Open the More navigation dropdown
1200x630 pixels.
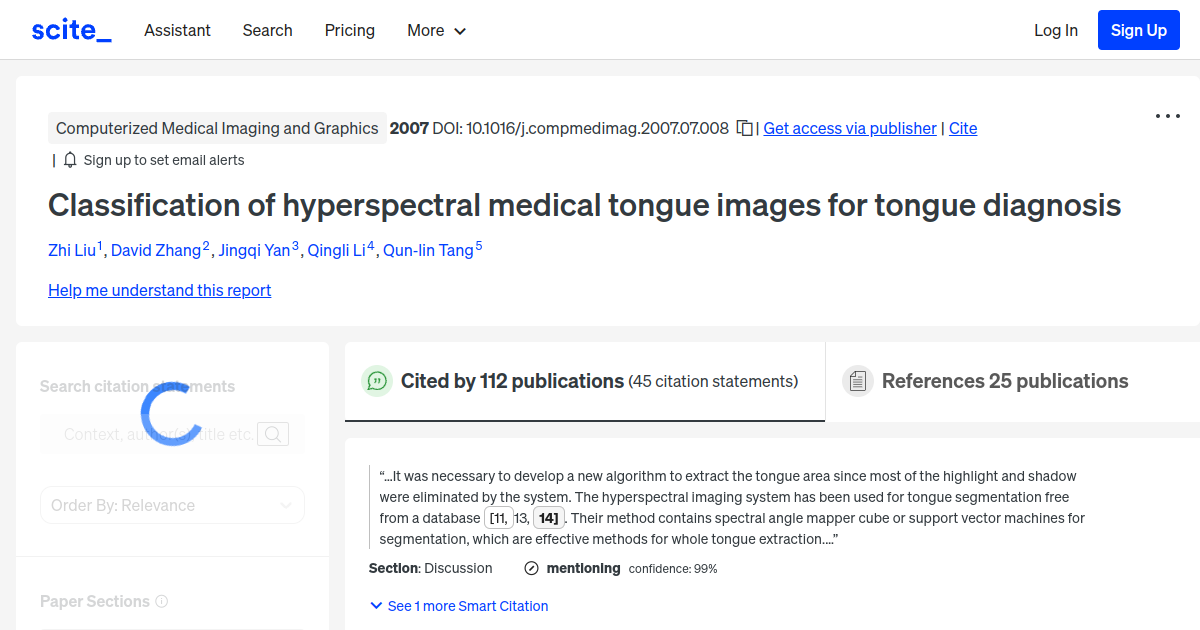pos(436,30)
